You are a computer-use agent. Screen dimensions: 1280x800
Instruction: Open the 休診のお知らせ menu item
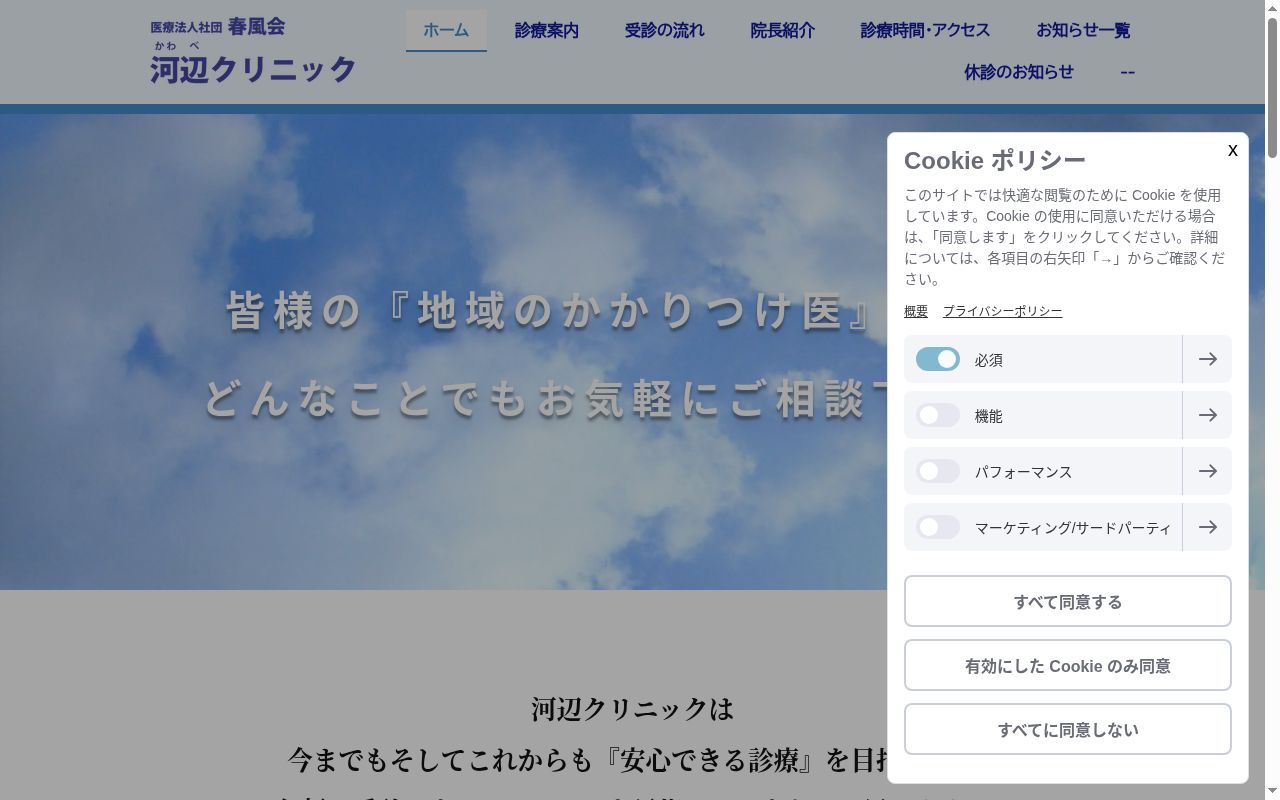click(x=1019, y=72)
